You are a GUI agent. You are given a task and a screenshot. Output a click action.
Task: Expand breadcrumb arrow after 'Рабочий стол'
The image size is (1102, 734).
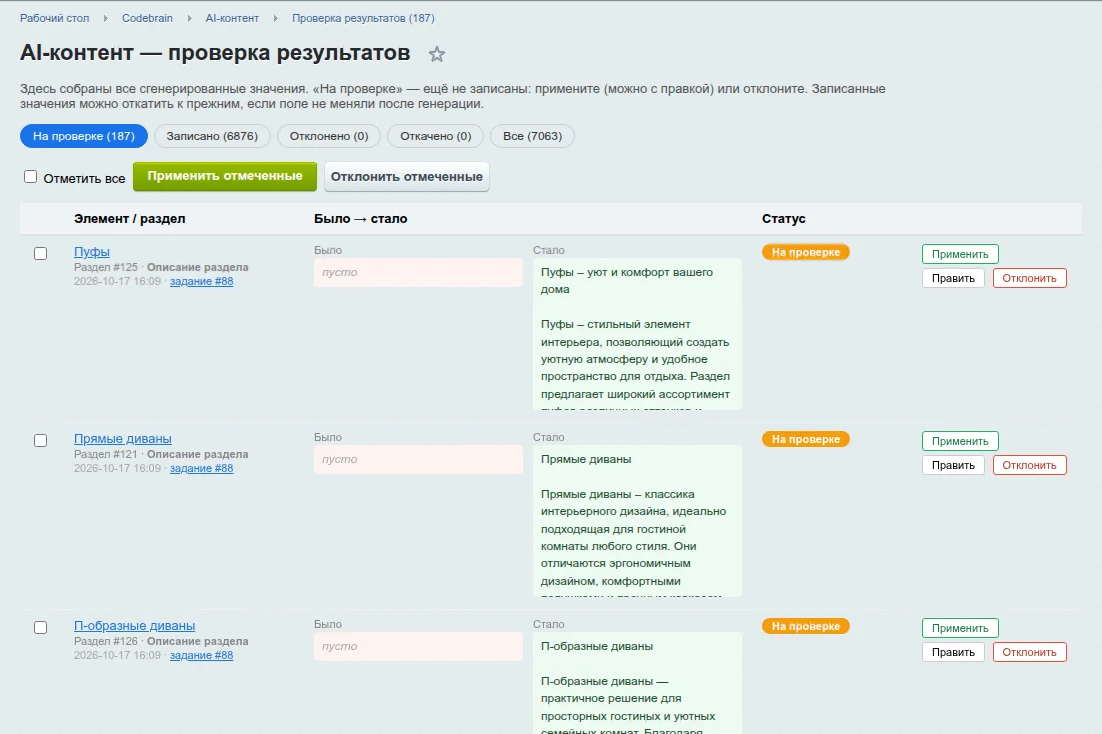(105, 18)
